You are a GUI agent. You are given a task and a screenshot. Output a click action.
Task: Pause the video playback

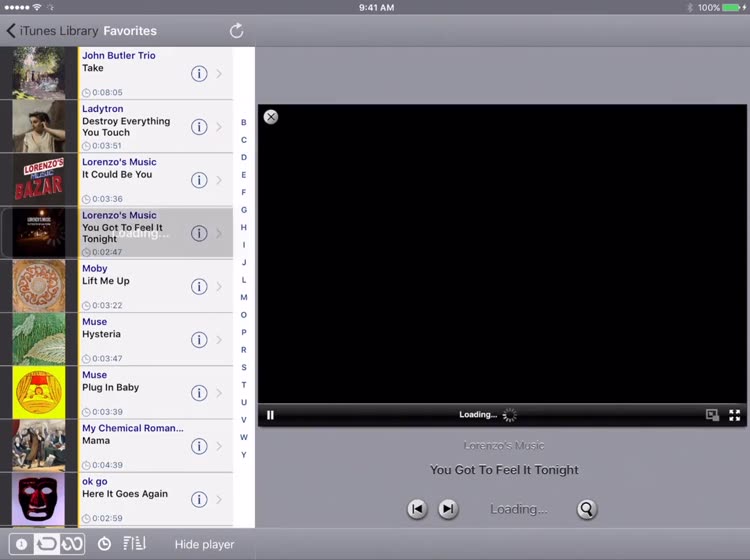270,415
